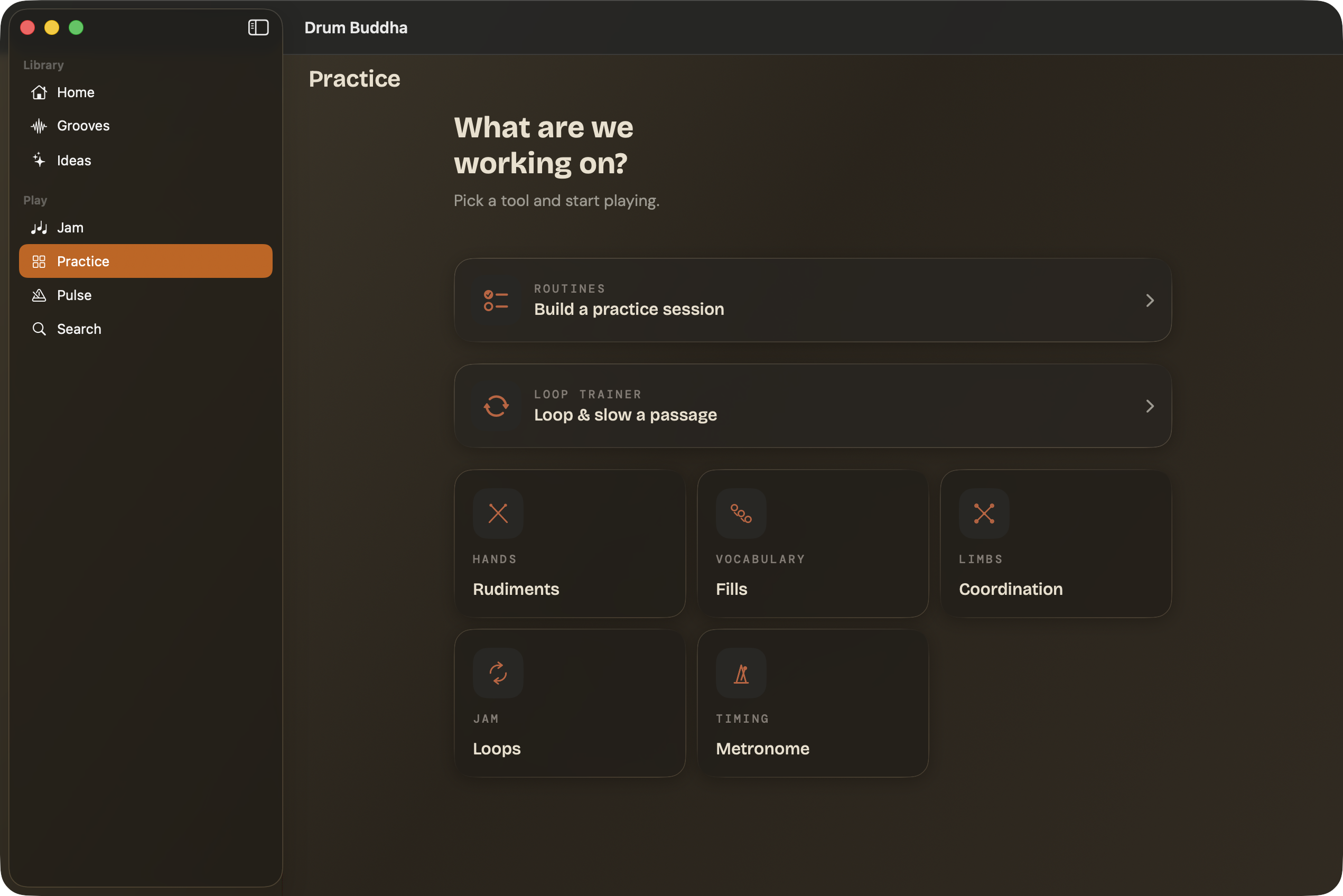Click the HANDS caption label

(495, 559)
